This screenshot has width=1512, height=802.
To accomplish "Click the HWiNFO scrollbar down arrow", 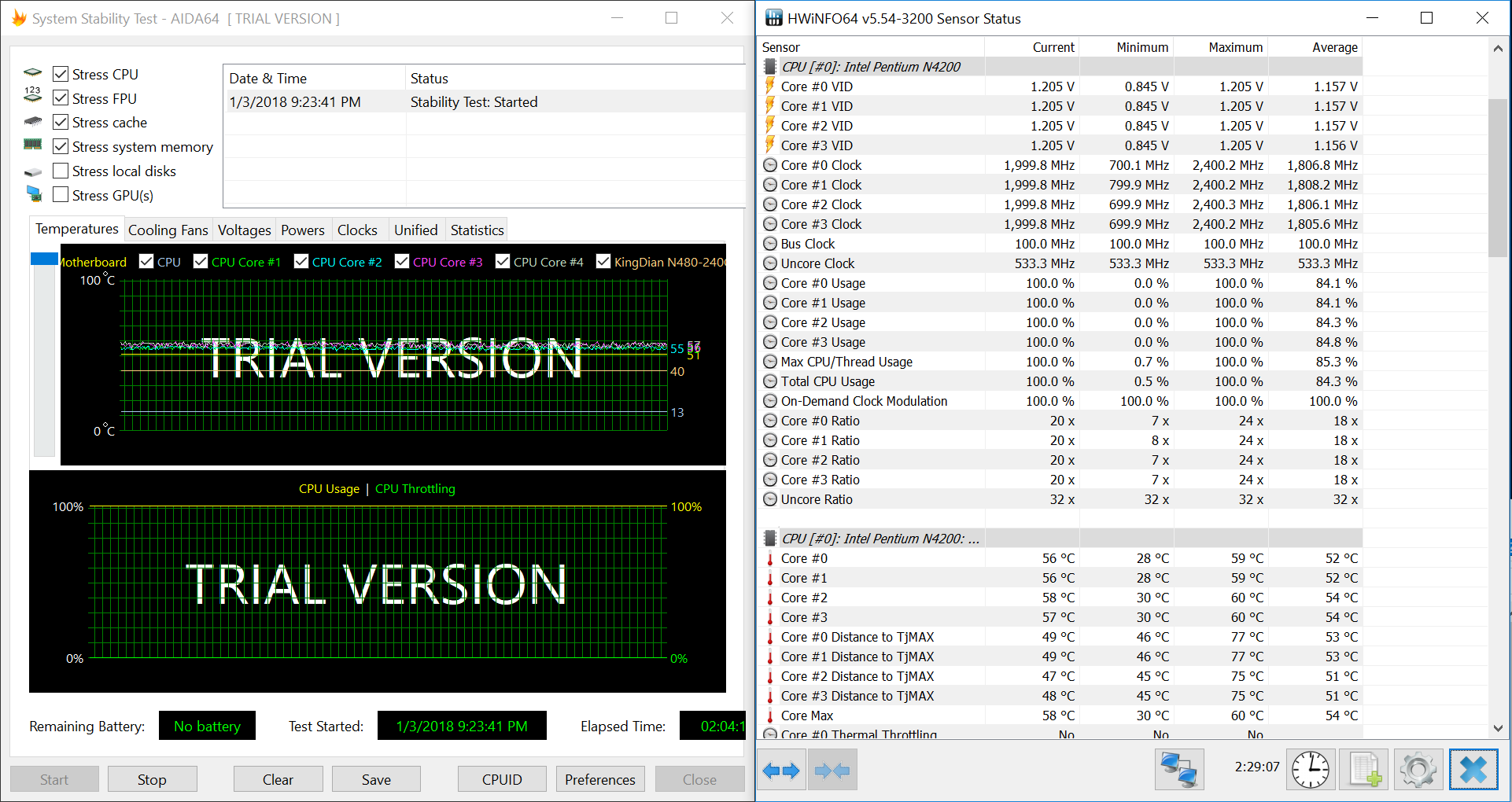I will pyautogui.click(x=1498, y=729).
